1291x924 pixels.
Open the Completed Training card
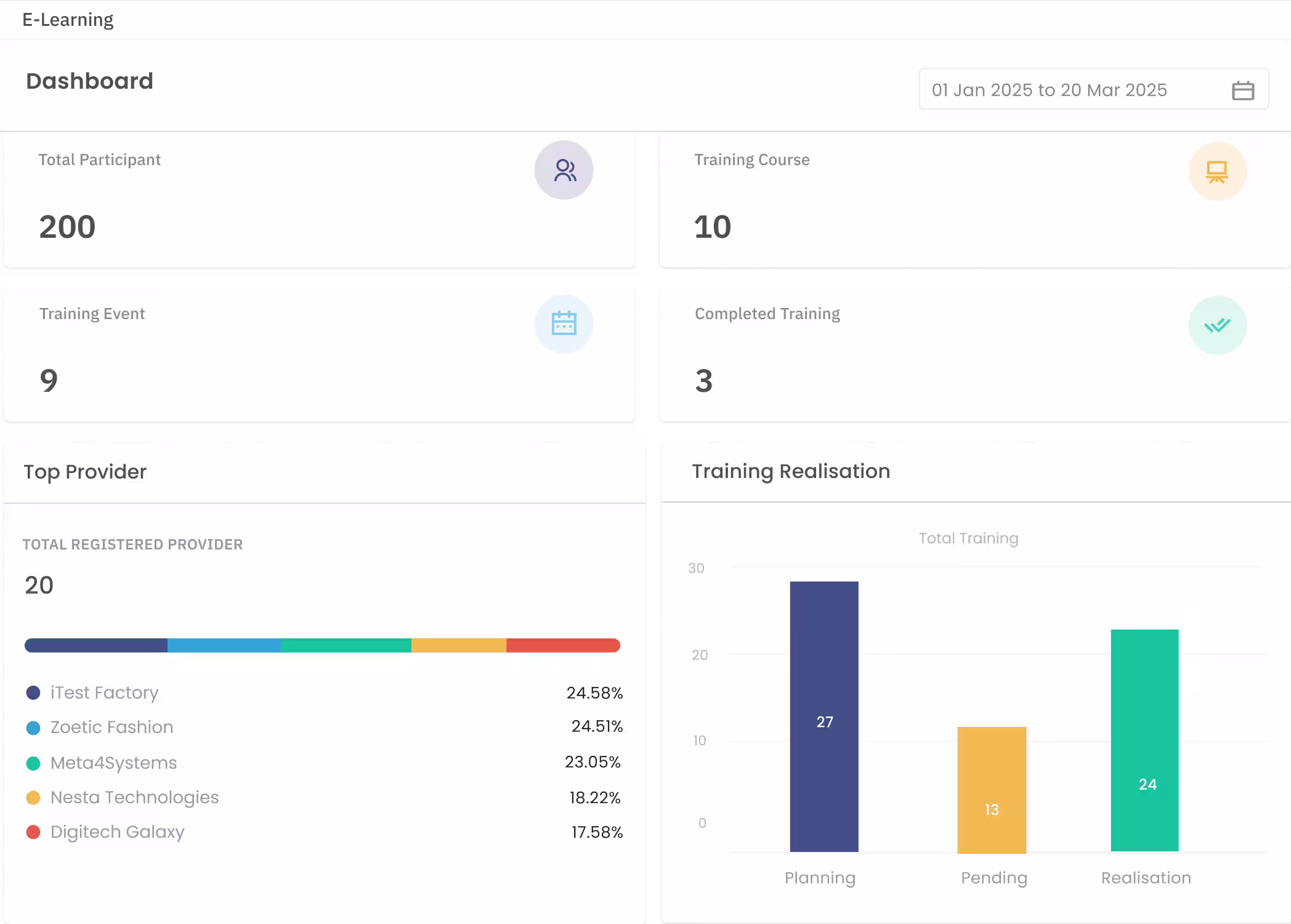[974, 354]
